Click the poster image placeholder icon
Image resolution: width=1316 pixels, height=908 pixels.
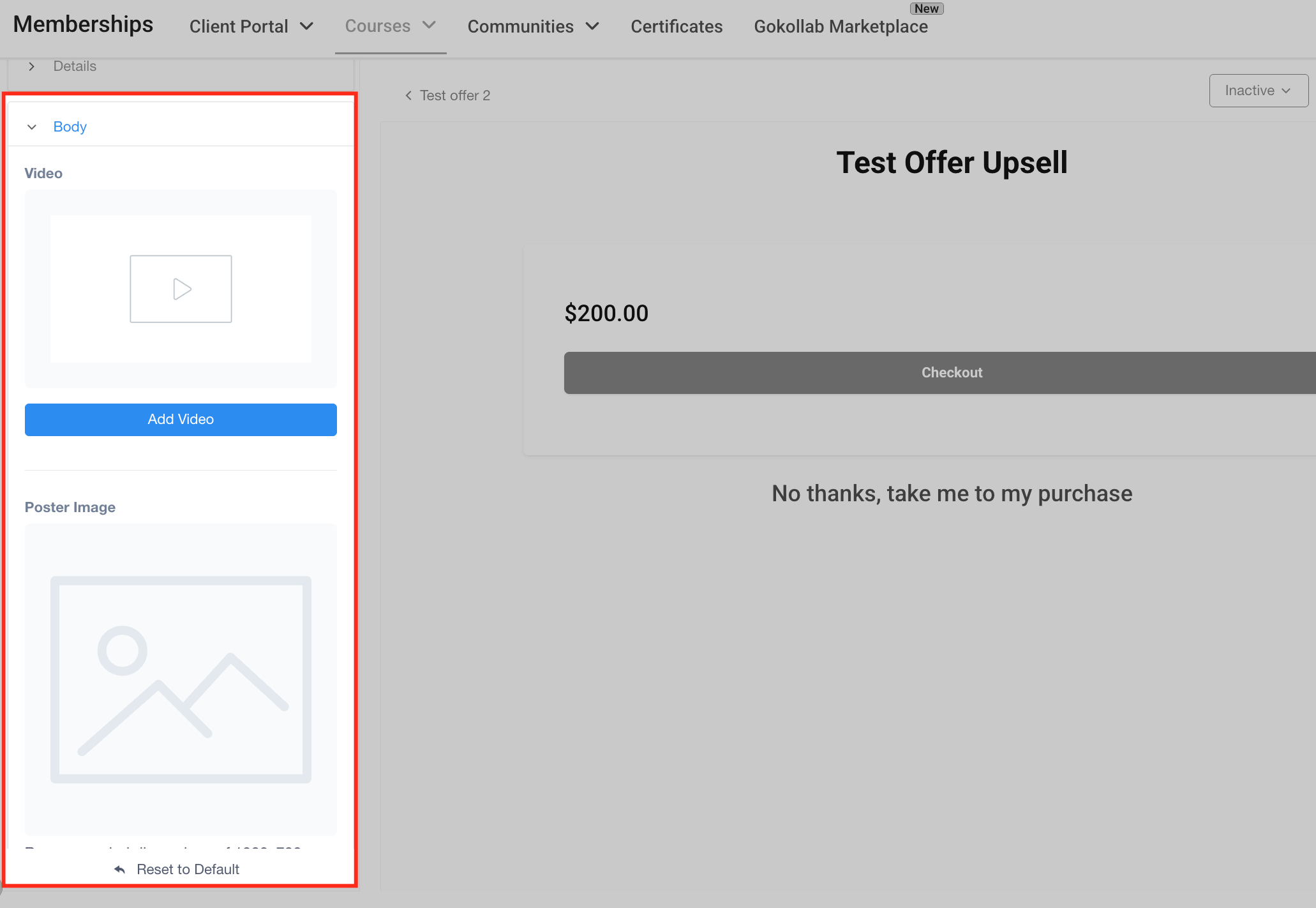click(x=181, y=679)
